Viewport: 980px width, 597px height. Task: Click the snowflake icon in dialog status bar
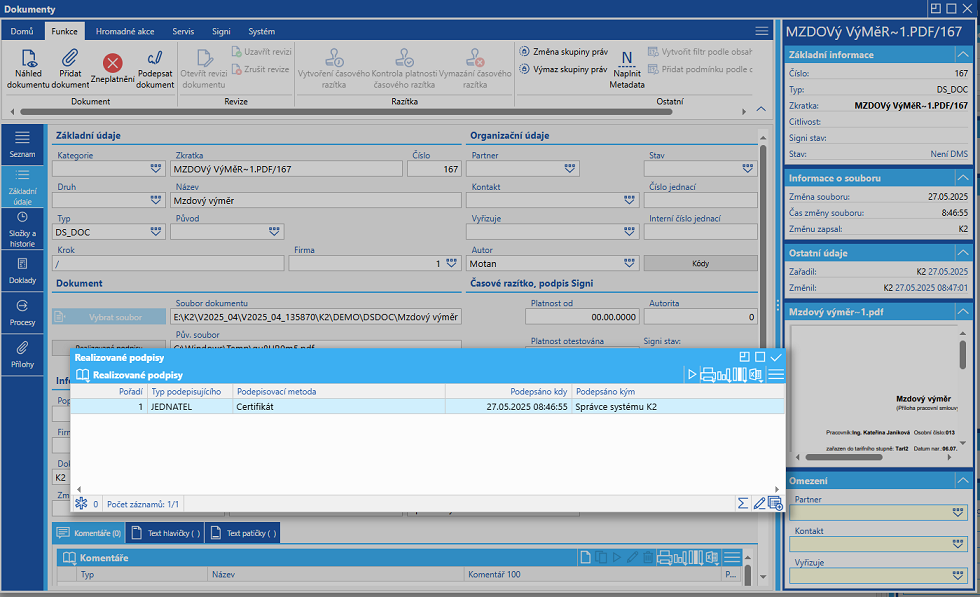pyautogui.click(x=81, y=503)
